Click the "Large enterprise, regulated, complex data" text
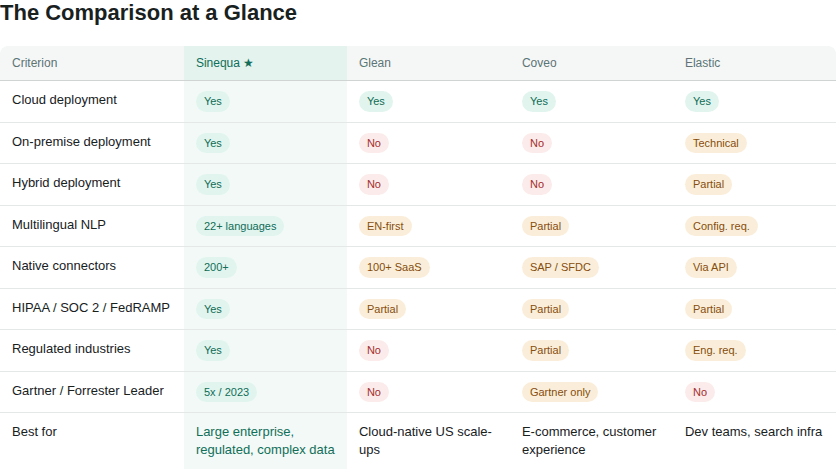The height and width of the screenshot is (470, 836). click(x=265, y=441)
